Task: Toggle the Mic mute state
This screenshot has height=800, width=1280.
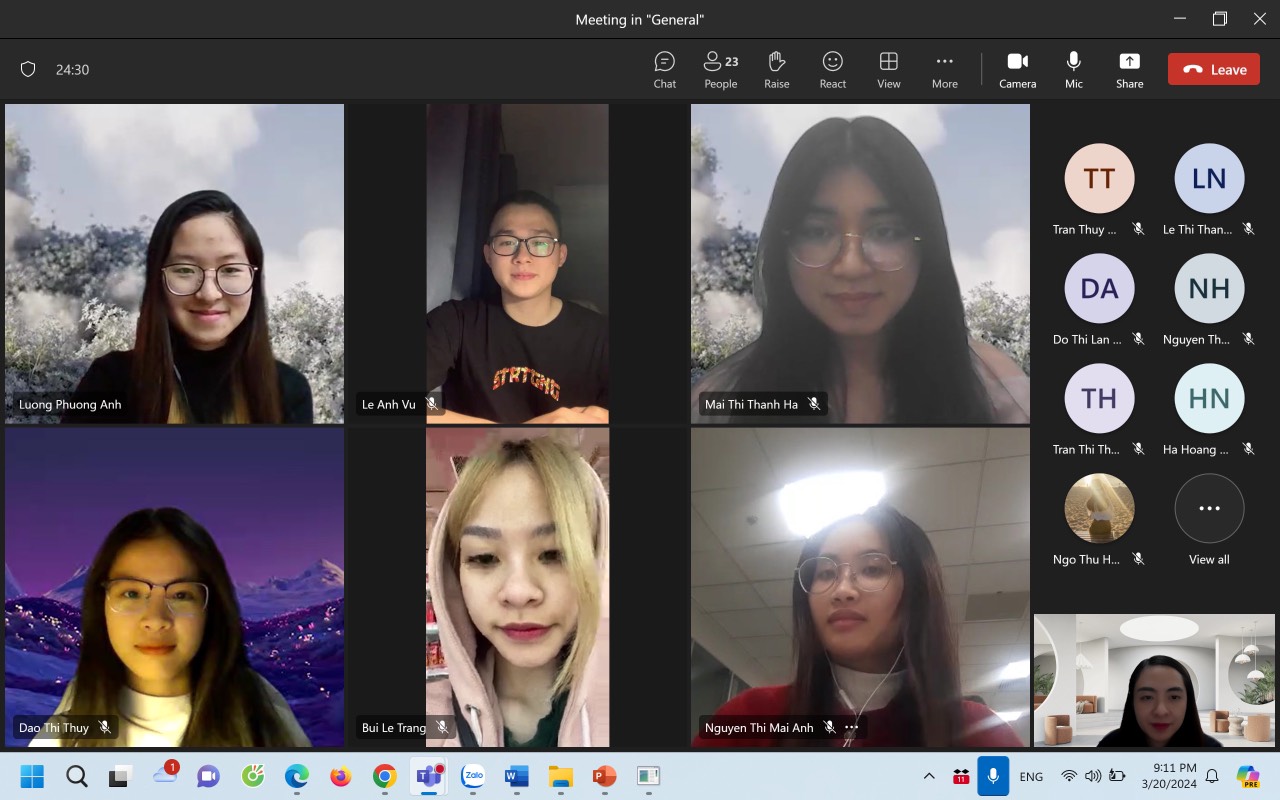Action: (x=1073, y=69)
